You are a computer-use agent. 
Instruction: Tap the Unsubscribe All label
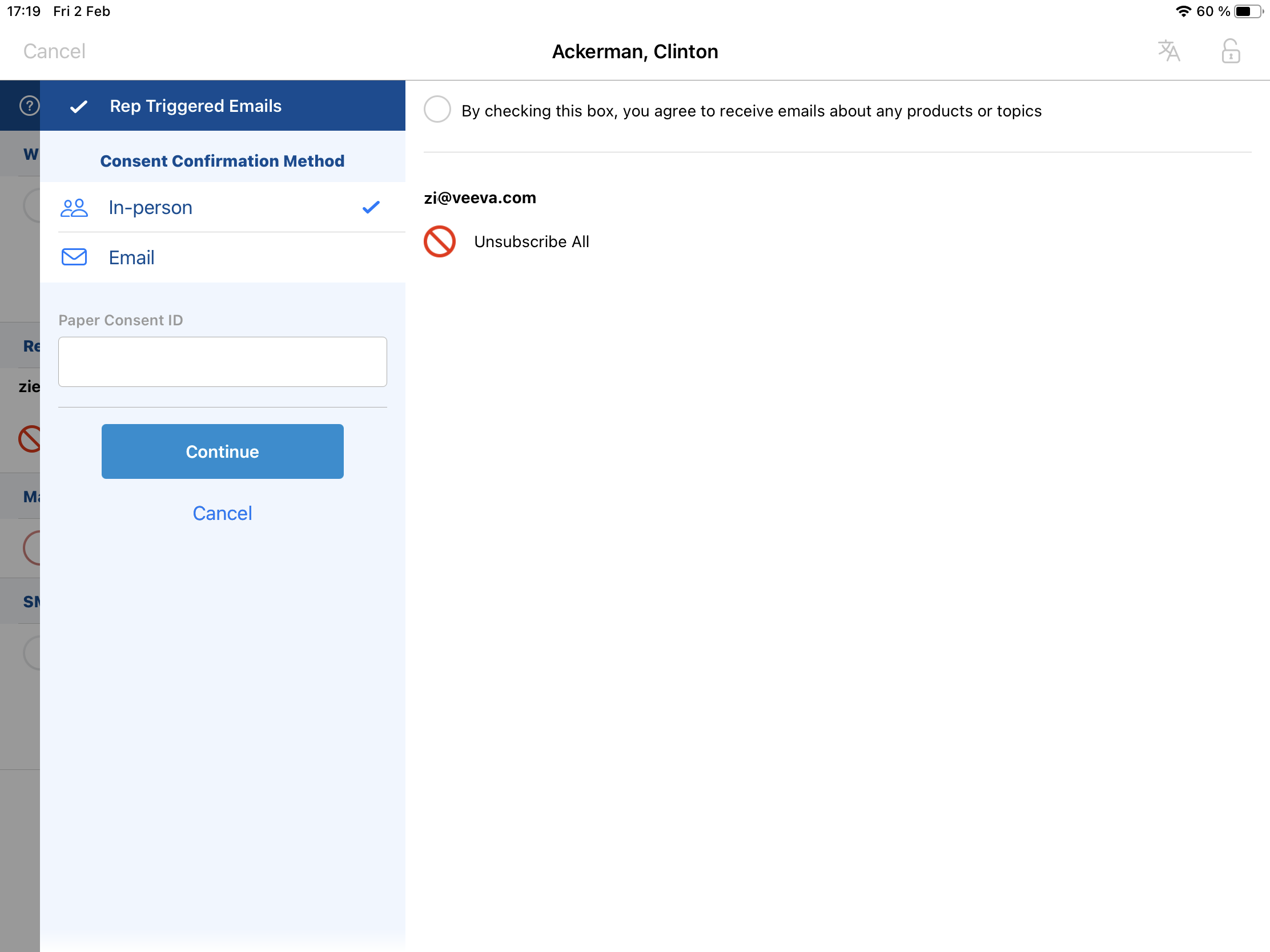click(x=531, y=241)
